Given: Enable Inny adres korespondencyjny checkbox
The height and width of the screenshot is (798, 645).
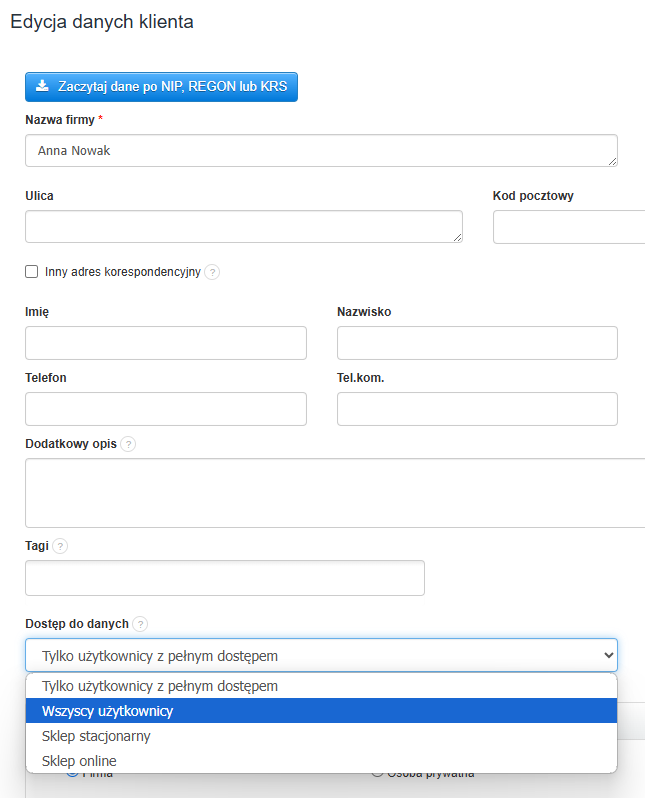Looking at the screenshot, I should [x=32, y=271].
